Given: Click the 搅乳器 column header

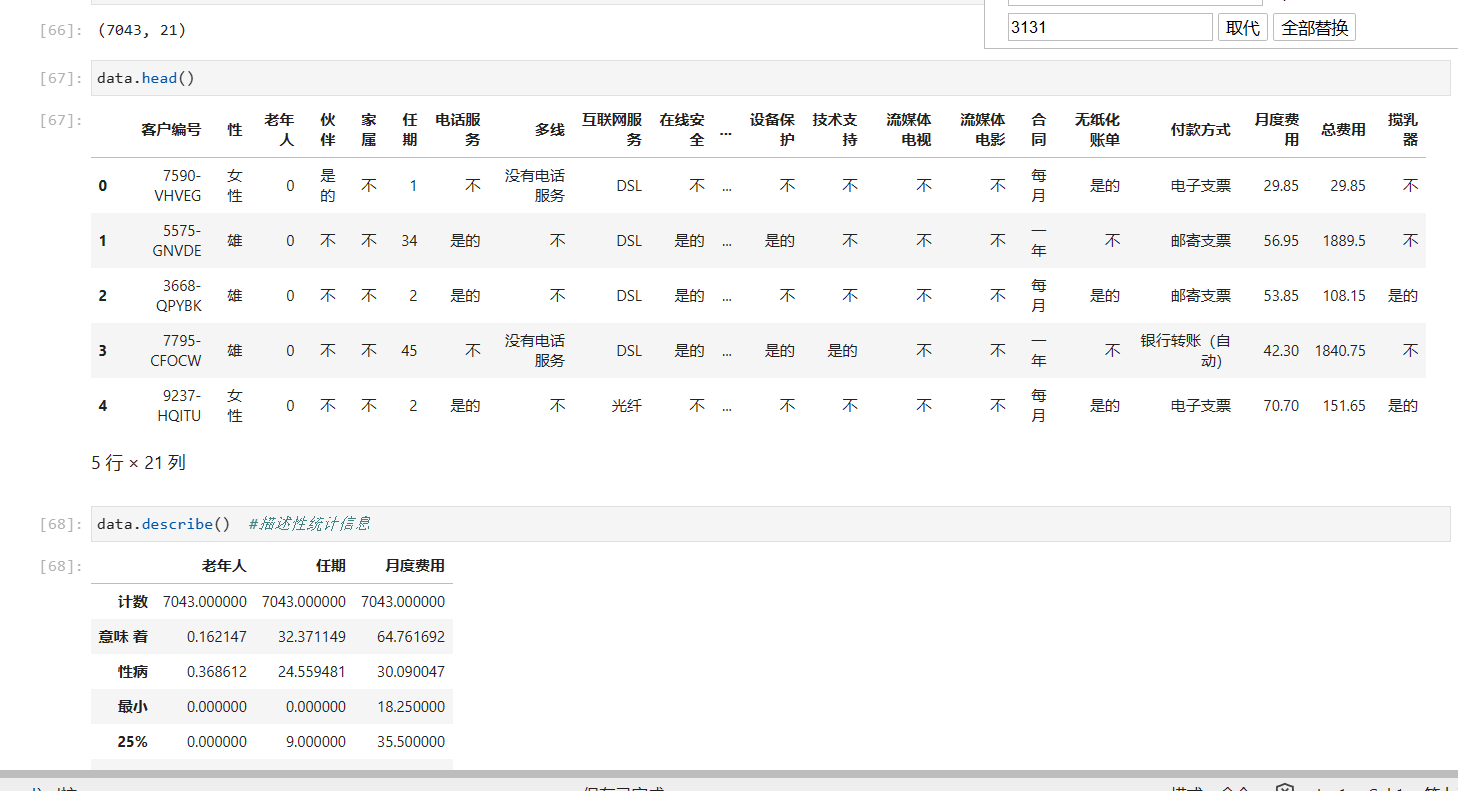Looking at the screenshot, I should pyautogui.click(x=1403, y=129).
